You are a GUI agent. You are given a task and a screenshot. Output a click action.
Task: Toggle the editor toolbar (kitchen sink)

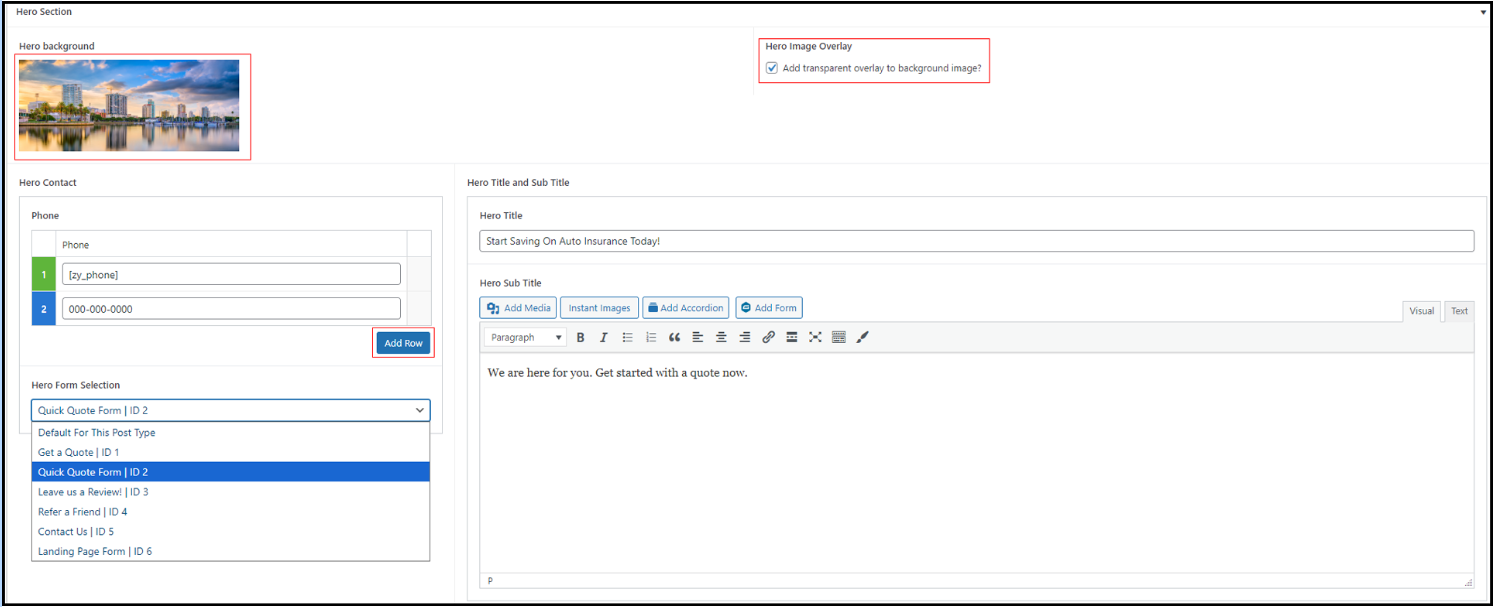[839, 338]
